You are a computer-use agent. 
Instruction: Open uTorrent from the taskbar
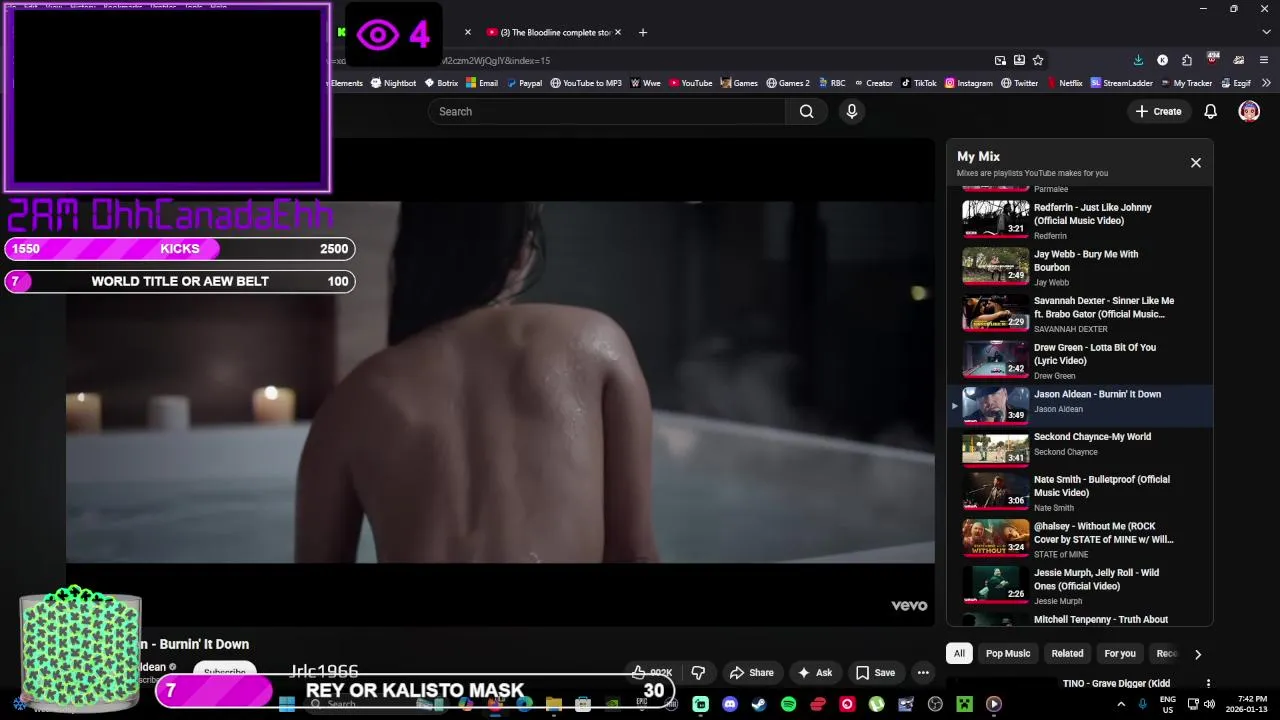pyautogui.click(x=876, y=704)
